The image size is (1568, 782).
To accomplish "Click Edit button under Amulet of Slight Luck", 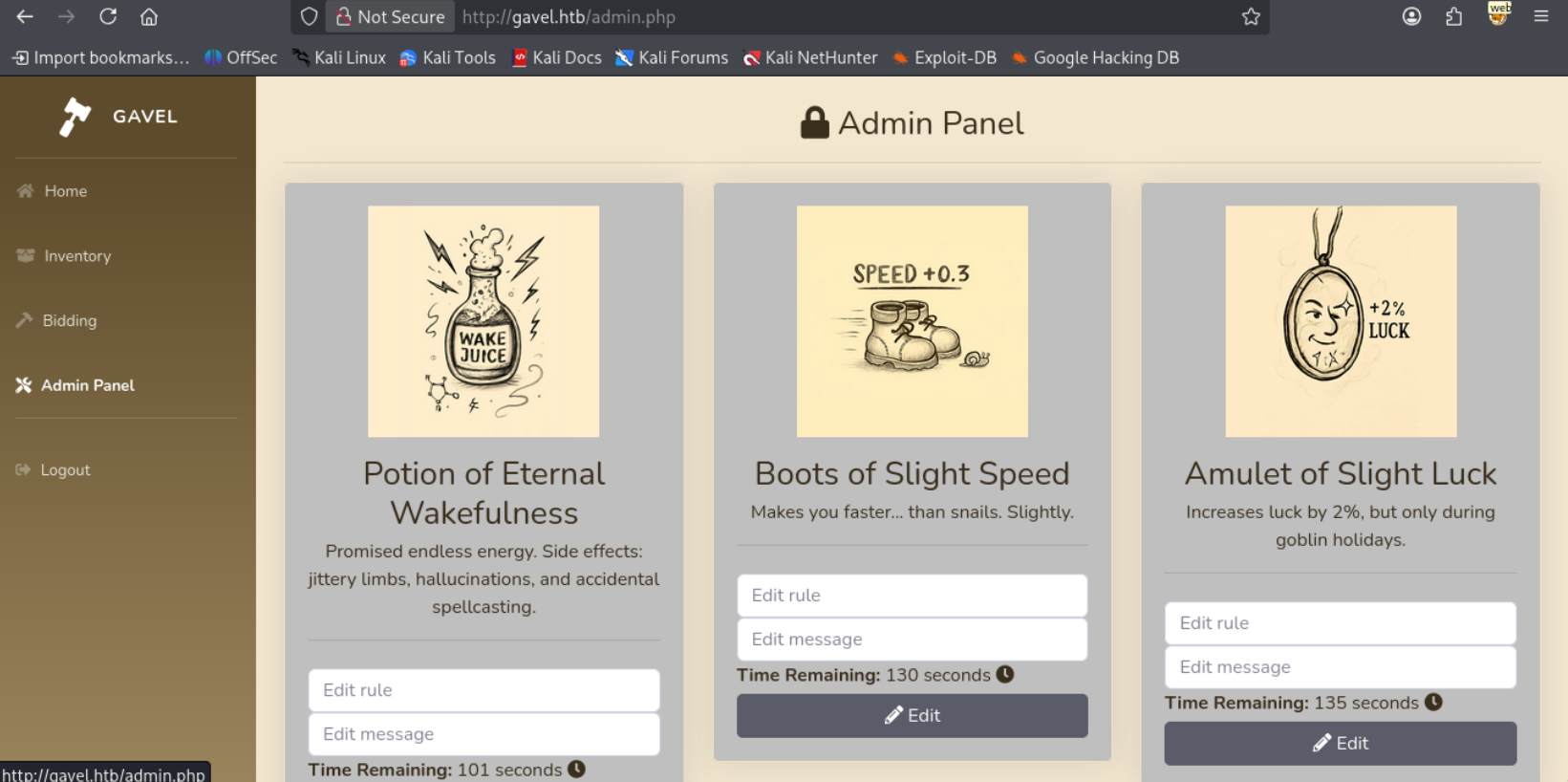I will pyautogui.click(x=1340, y=743).
